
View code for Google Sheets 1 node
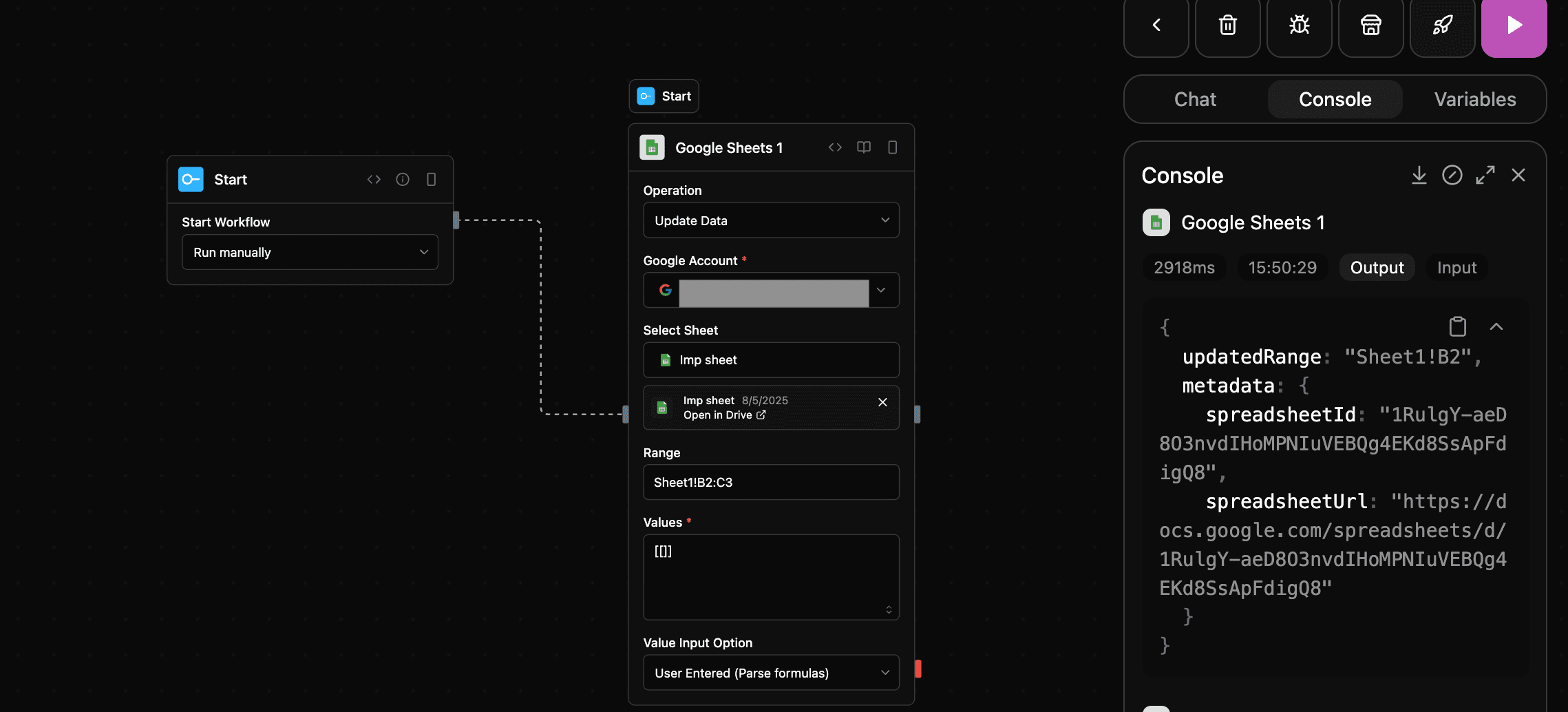pyautogui.click(x=835, y=147)
